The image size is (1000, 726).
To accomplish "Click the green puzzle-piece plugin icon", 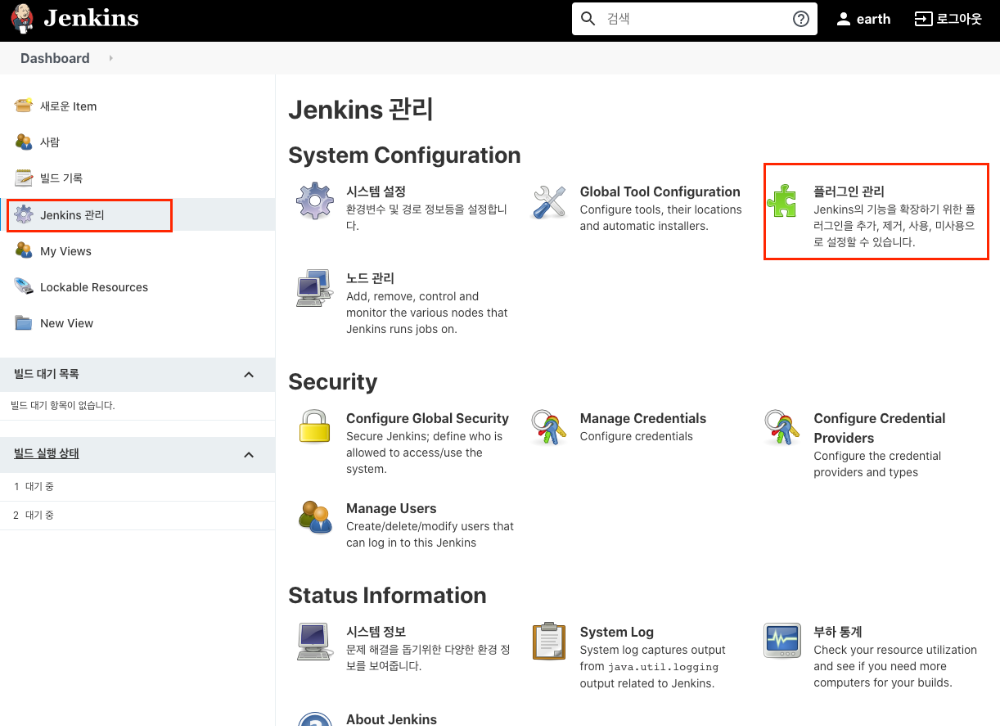I will [x=782, y=201].
